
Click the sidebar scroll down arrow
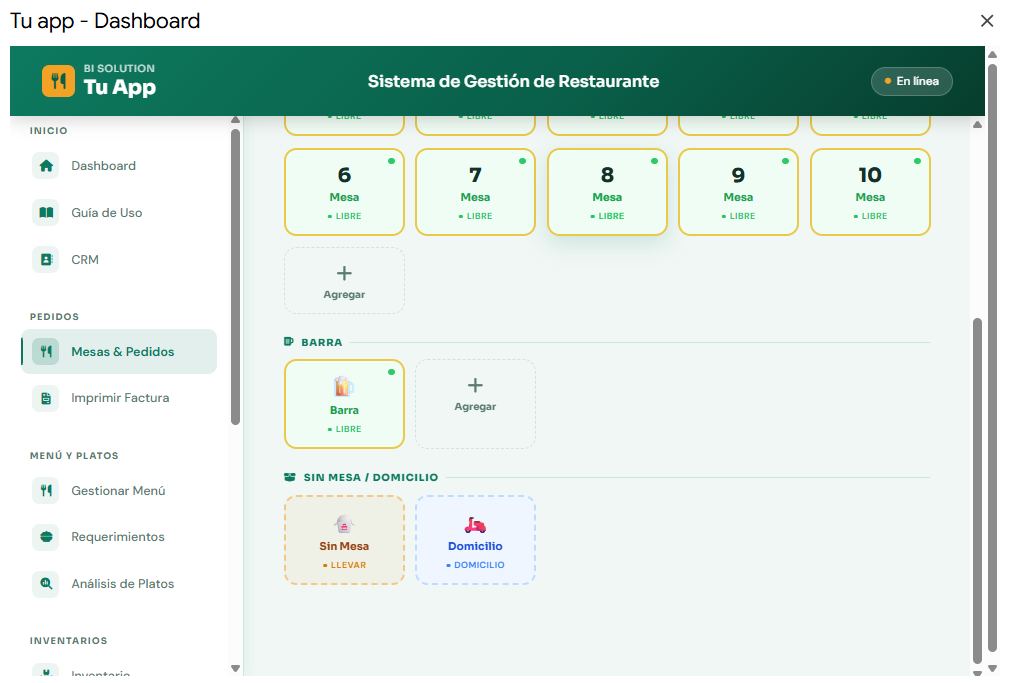[235, 669]
